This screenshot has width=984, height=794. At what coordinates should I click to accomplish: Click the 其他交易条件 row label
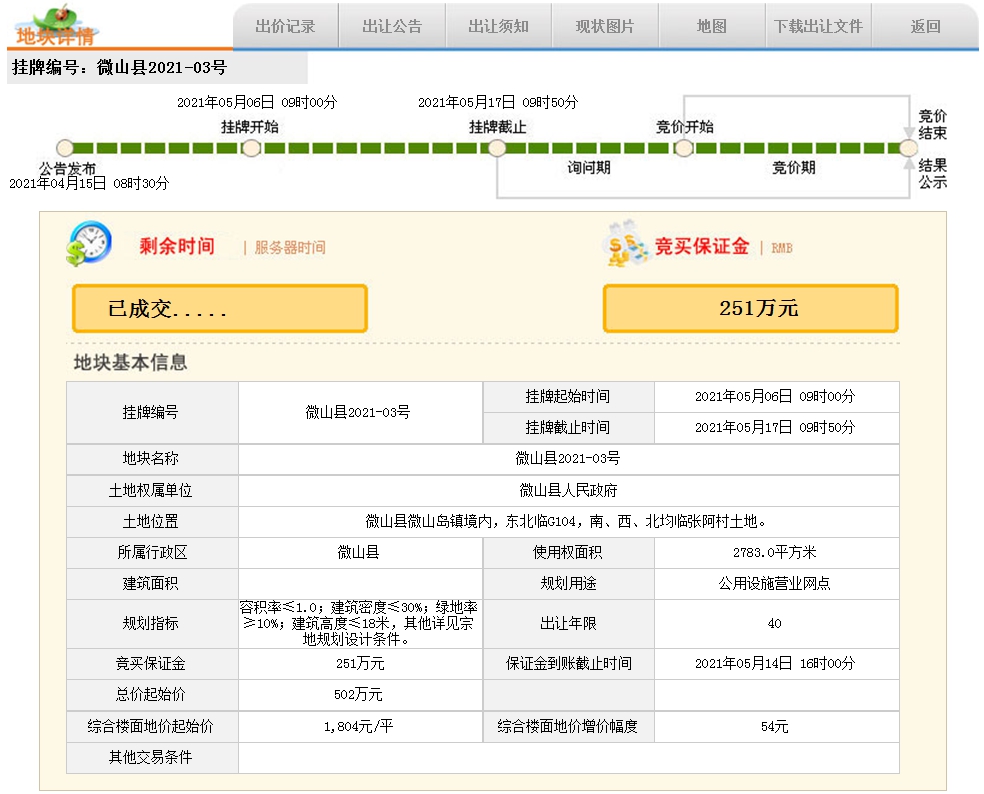(x=151, y=758)
